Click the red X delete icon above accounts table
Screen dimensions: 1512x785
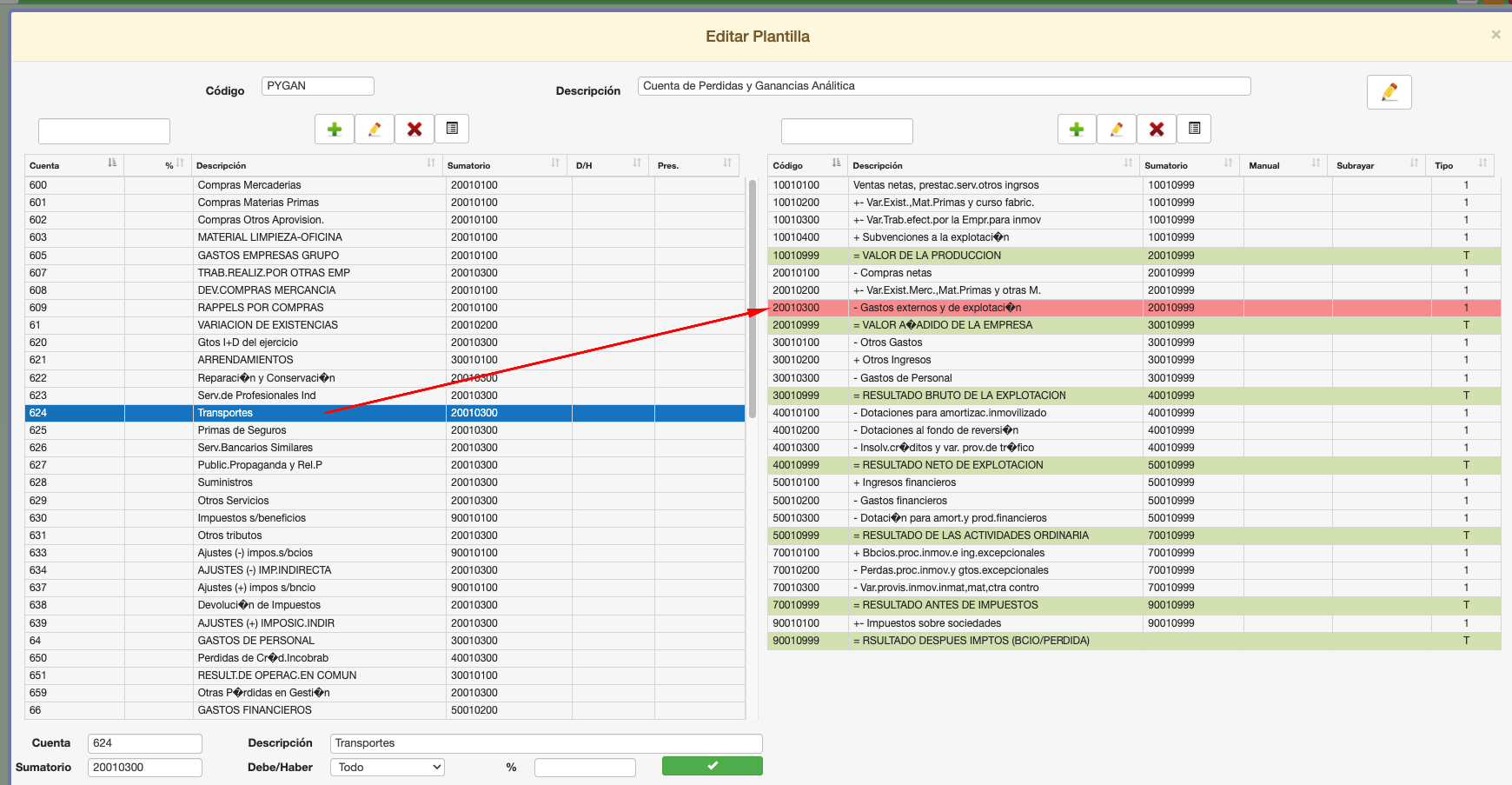tap(414, 130)
